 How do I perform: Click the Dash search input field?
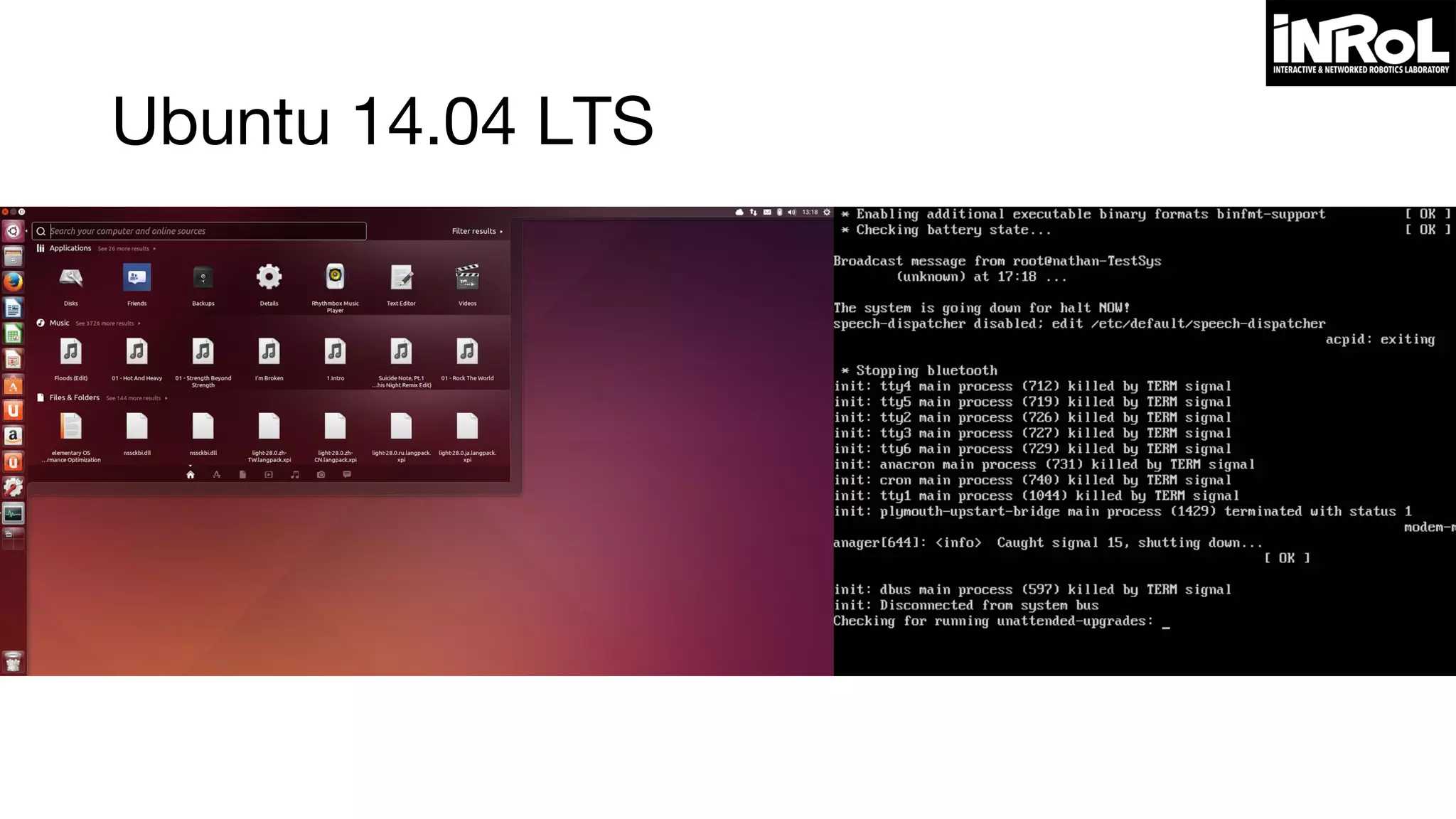coord(199,231)
